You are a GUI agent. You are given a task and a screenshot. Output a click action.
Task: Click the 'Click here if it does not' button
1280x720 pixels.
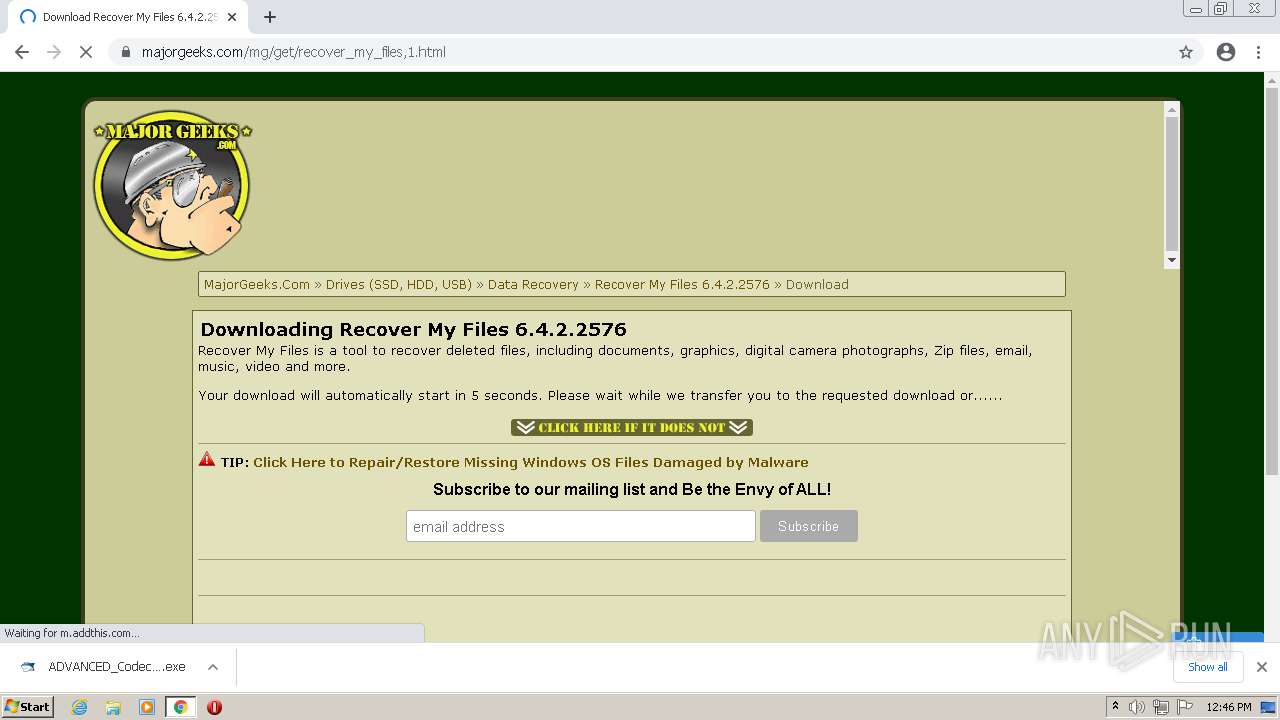click(632, 427)
